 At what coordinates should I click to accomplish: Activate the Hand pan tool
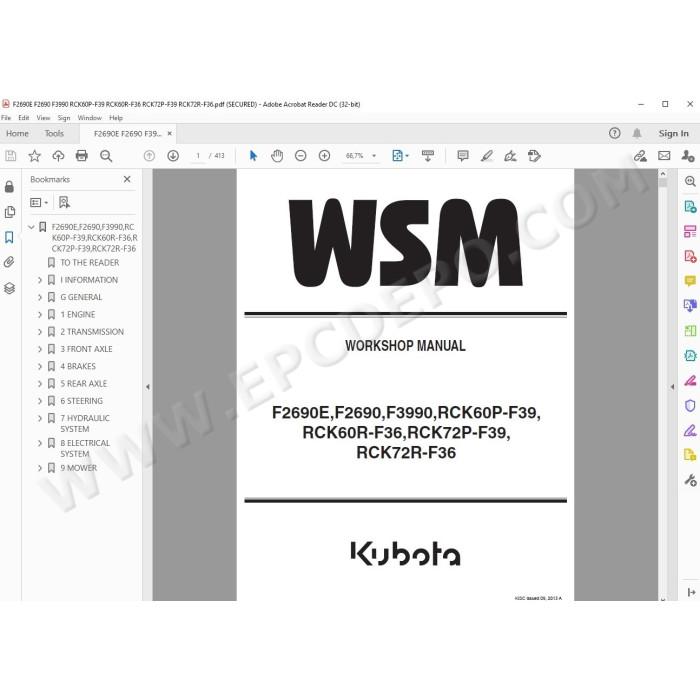[277, 156]
